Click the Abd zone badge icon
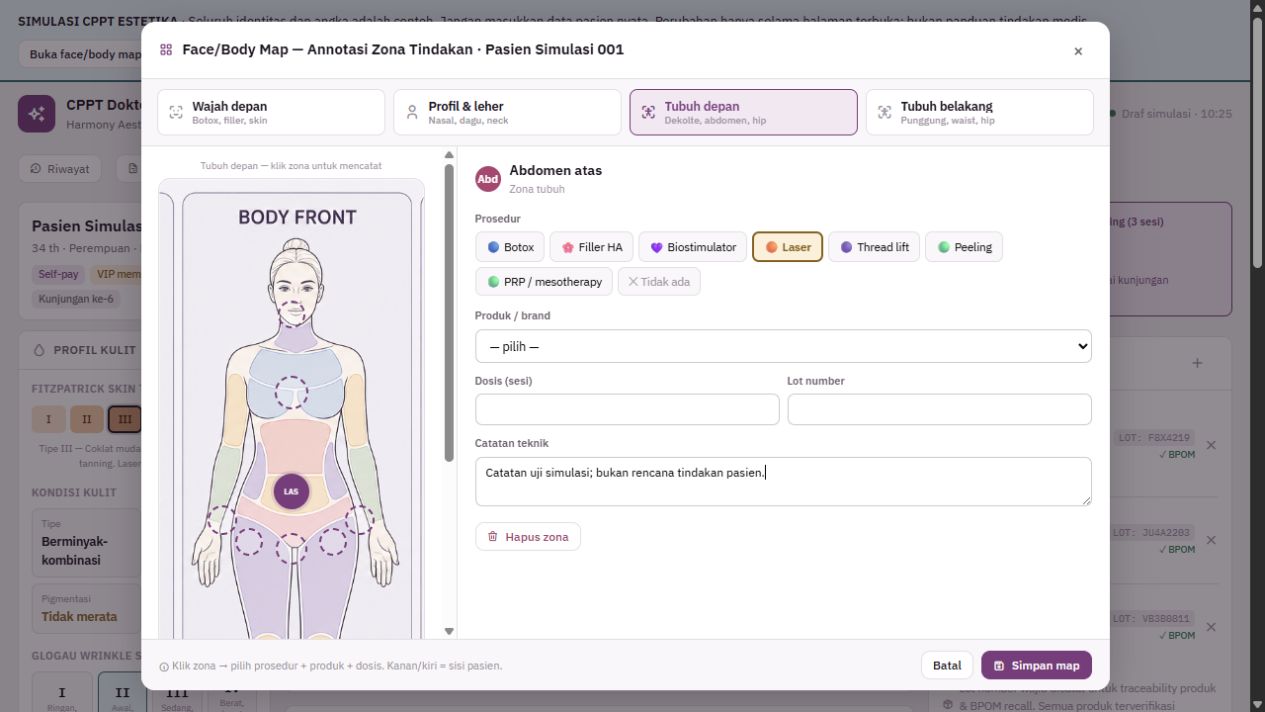The image size is (1265, 712). point(488,179)
